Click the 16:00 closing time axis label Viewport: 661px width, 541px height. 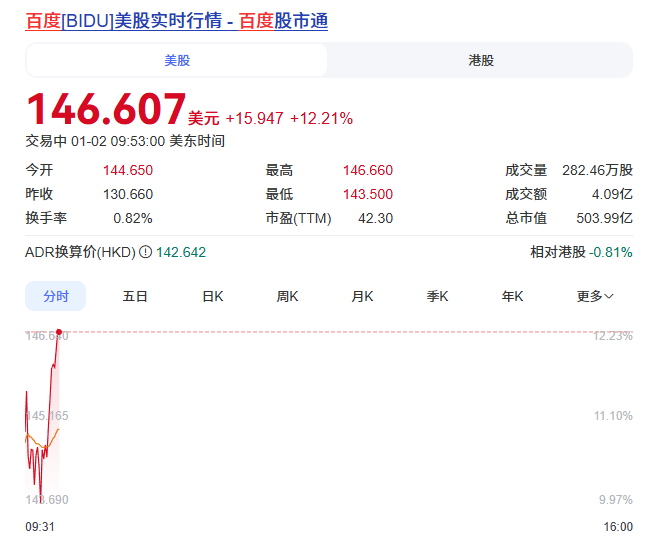click(618, 526)
